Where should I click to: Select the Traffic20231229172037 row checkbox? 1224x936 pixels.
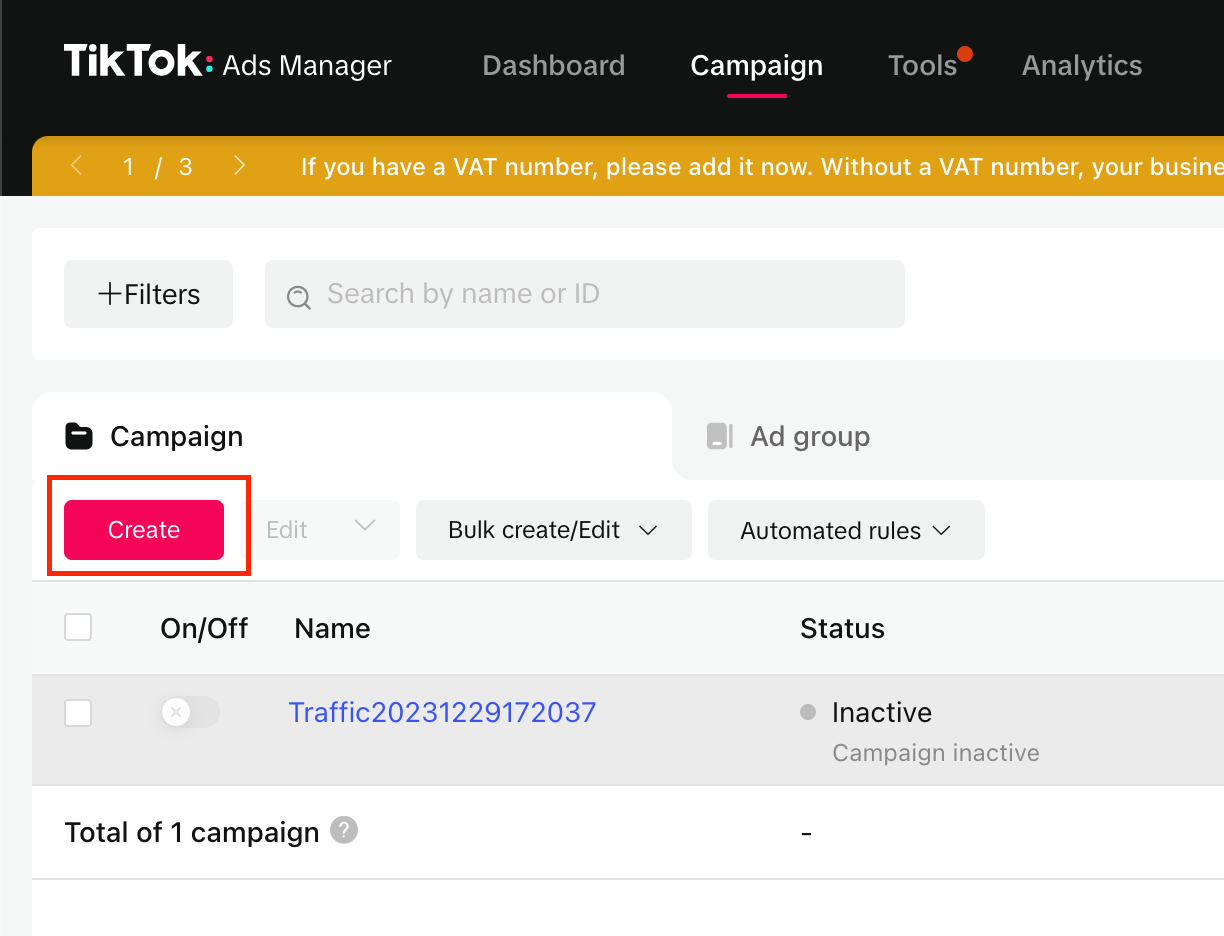pyautogui.click(x=78, y=713)
